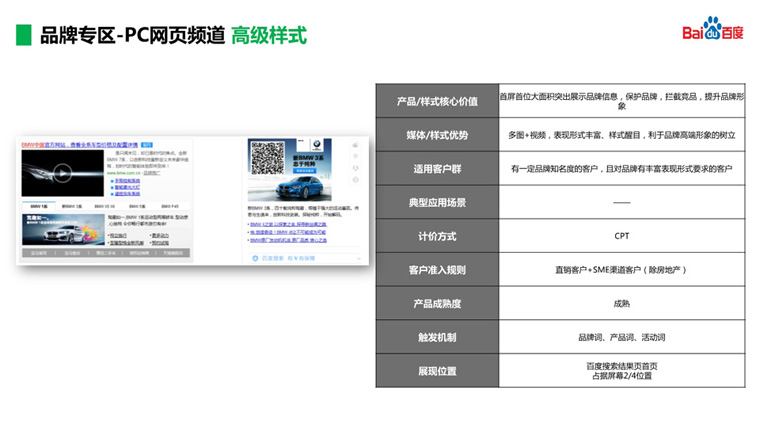Screen dimensions: 760x428
Task: Click the blue tag beside the BMW headline
Action: (x=147, y=144)
